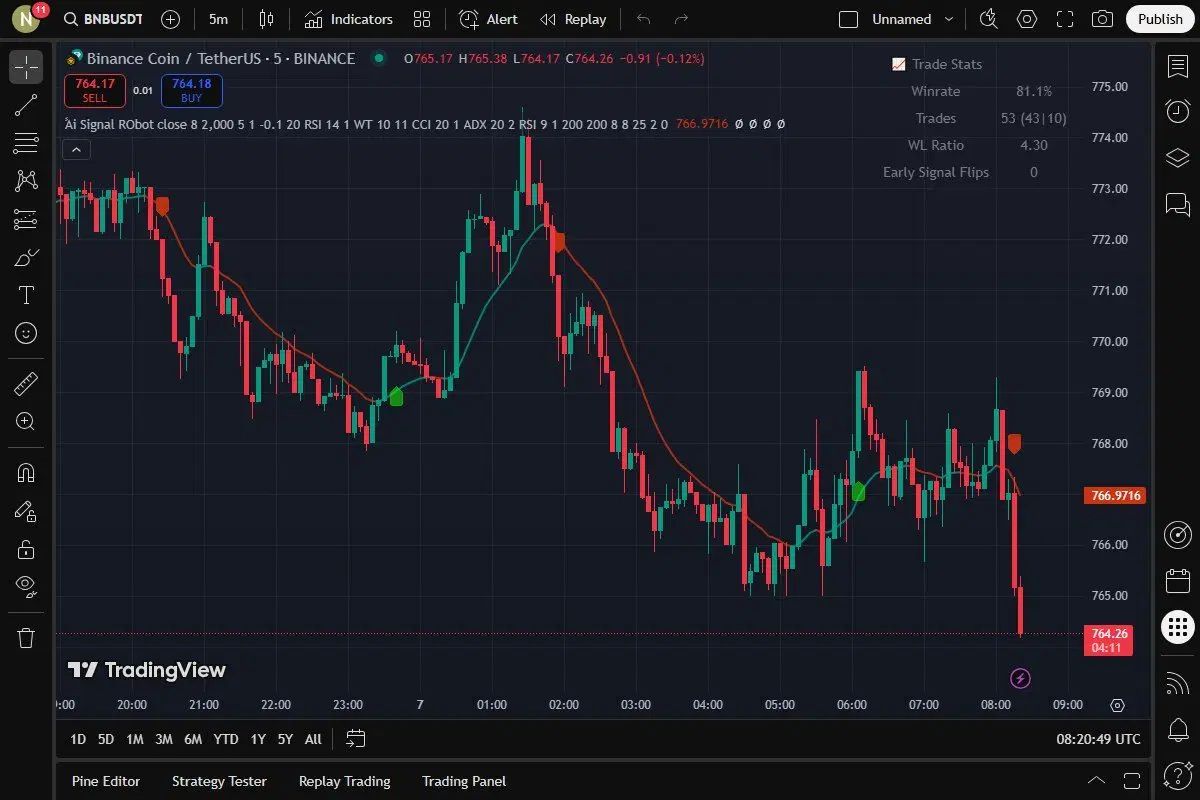Toggle lock all drawings

[26, 549]
